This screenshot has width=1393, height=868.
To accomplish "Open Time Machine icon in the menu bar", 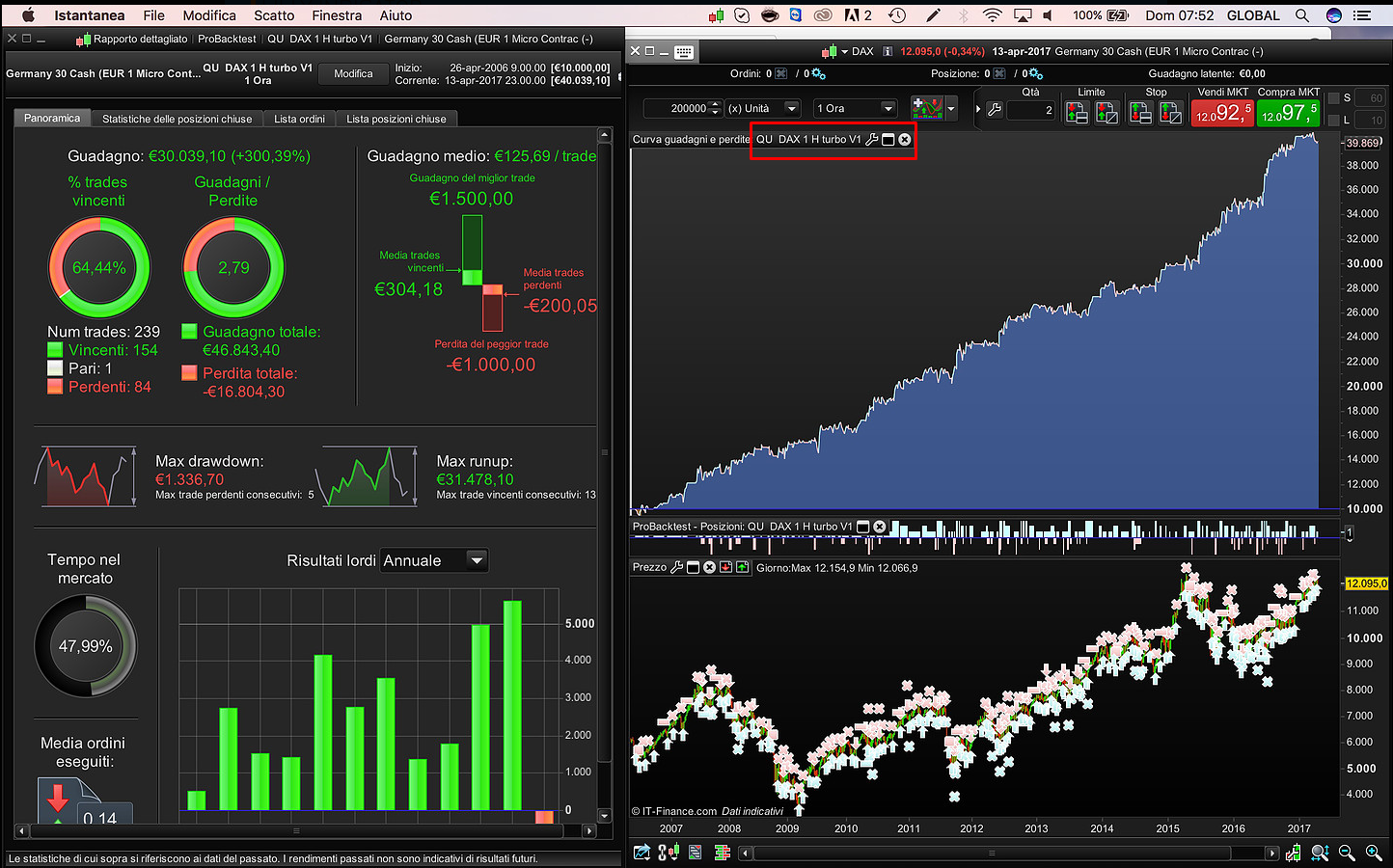I will (897, 15).
